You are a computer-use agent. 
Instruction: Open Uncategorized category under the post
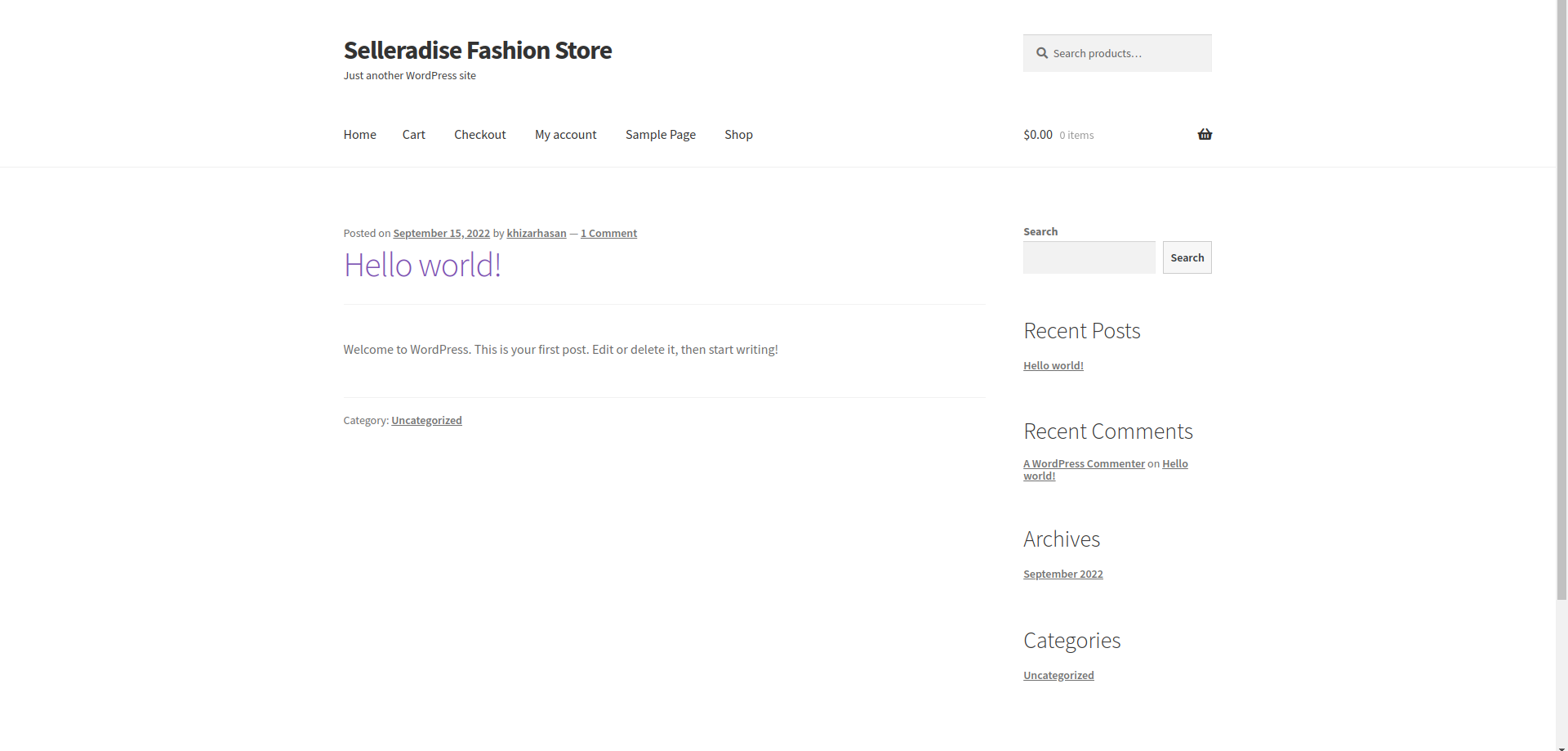(x=426, y=420)
